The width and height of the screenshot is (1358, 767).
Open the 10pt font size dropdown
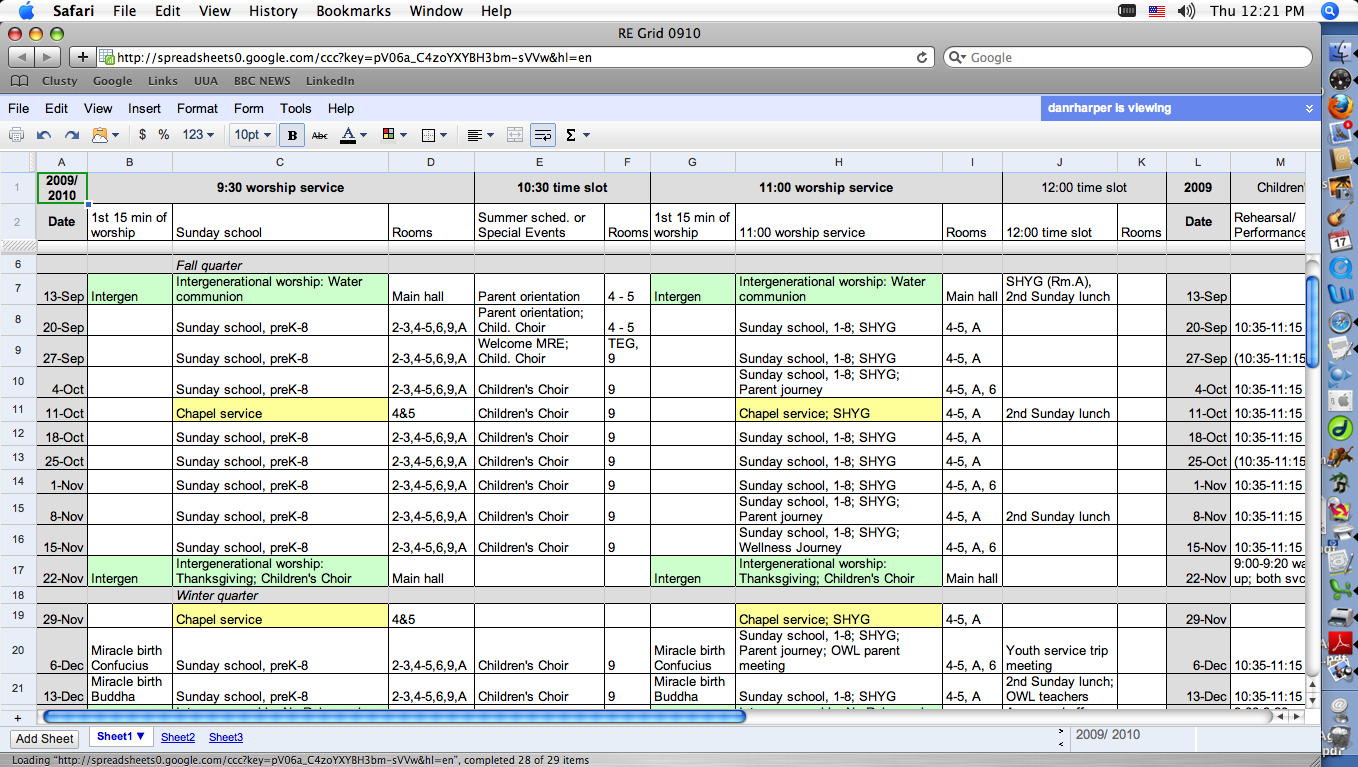pos(251,135)
